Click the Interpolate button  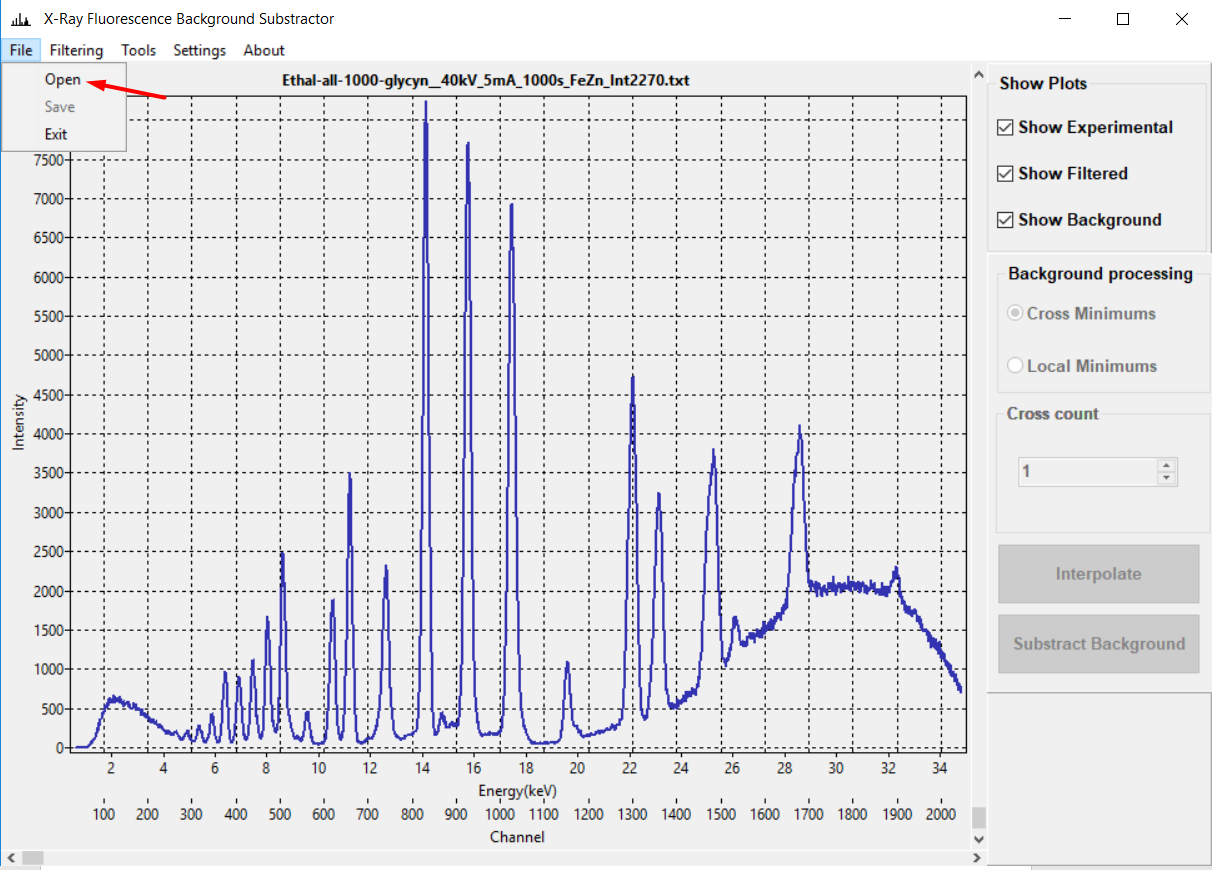point(1098,574)
